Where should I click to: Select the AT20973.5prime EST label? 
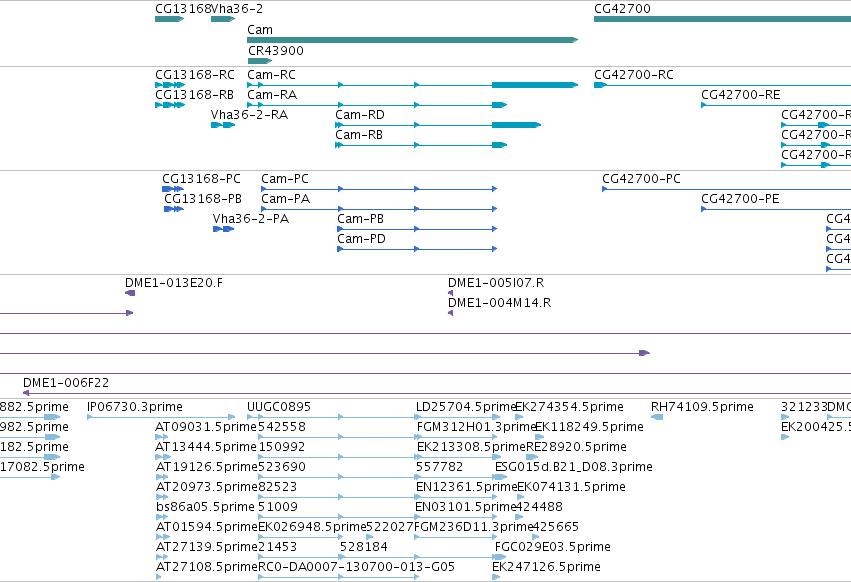pyautogui.click(x=206, y=488)
